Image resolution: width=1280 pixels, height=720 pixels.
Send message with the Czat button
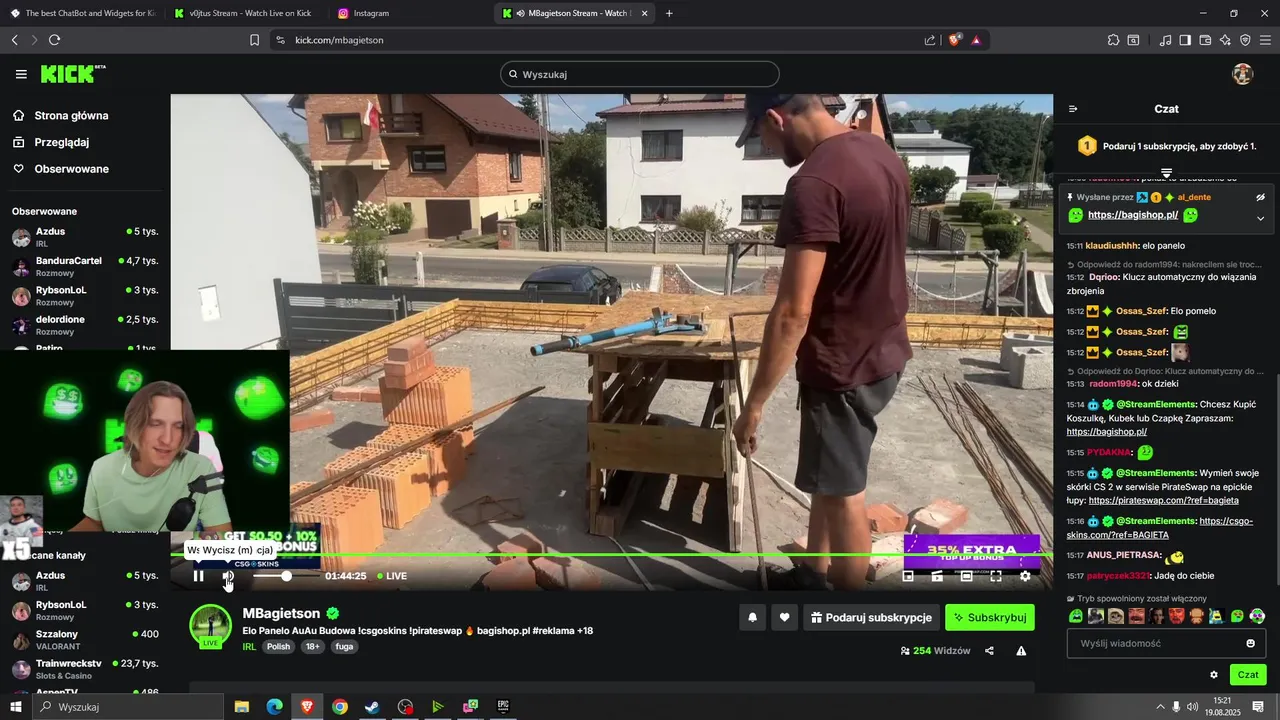pos(1248,675)
